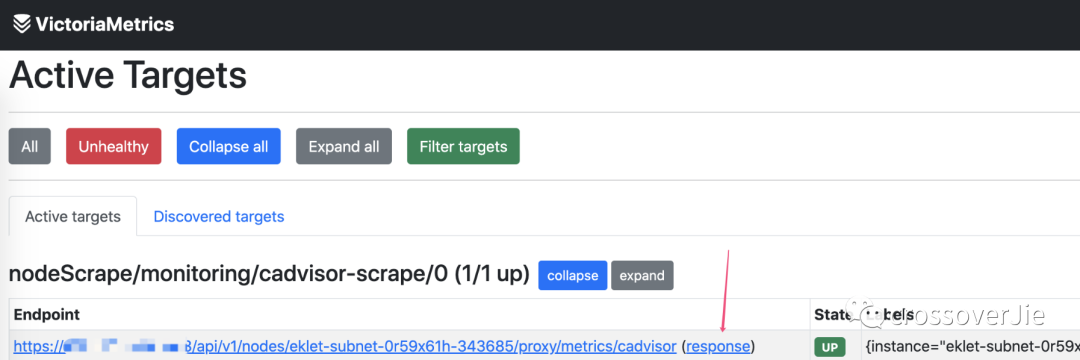Image resolution: width=1080 pixels, height=360 pixels.
Task: Open the cadvisor metrics endpoint URL
Action: pos(345,346)
